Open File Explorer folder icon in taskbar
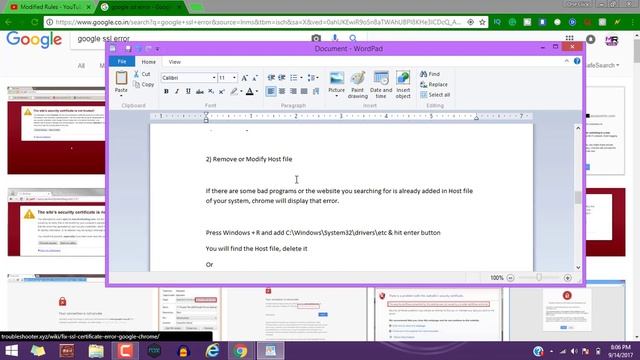The image size is (640, 360). point(96,351)
